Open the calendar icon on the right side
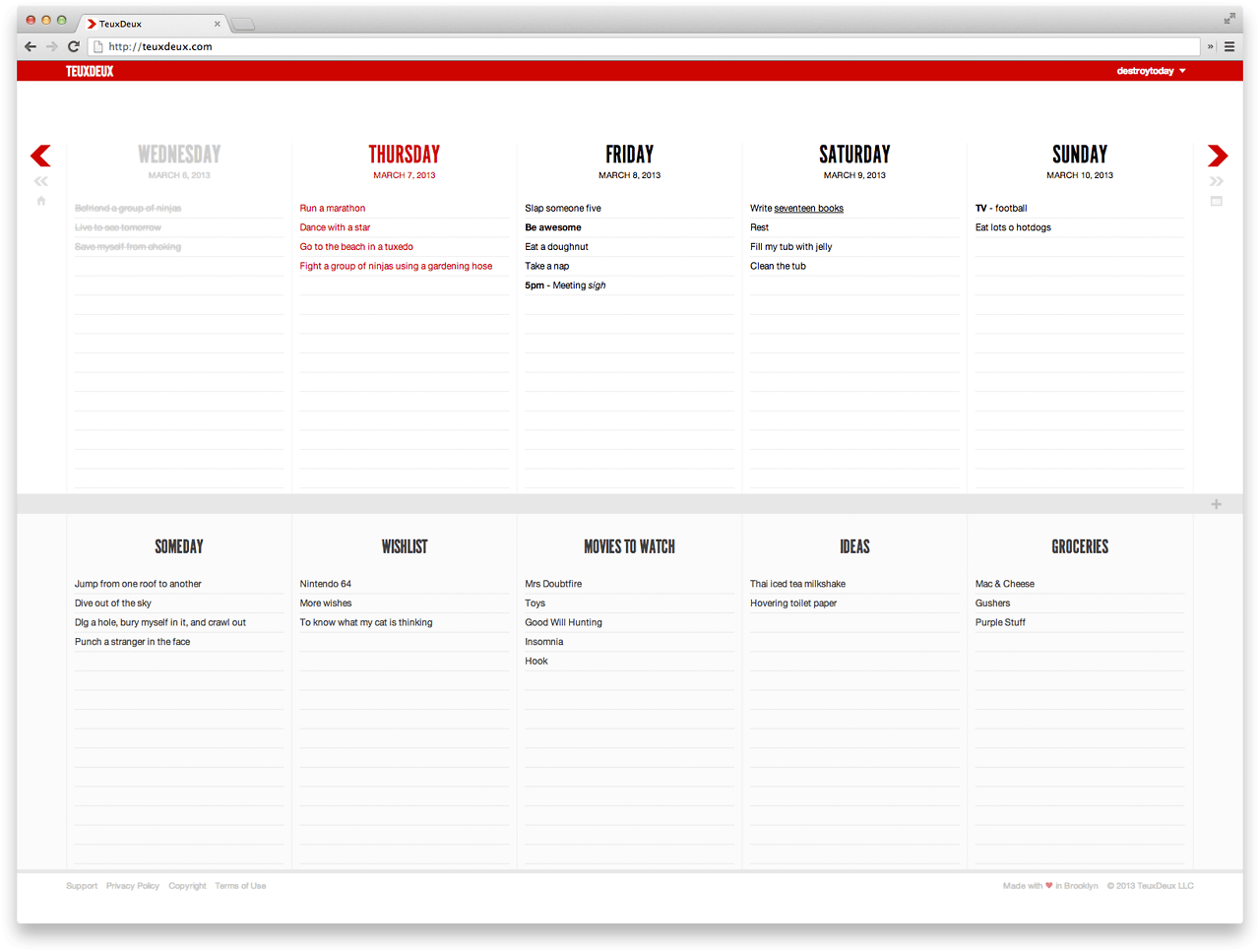Image resolution: width=1260 pixels, height=952 pixels. point(1217,201)
